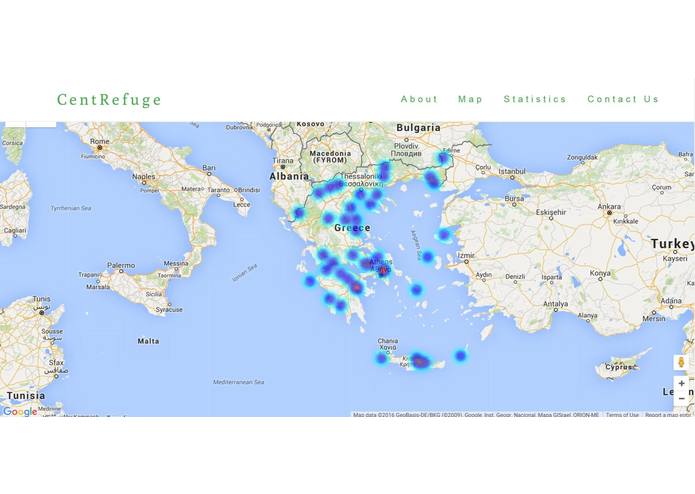695x494 pixels.
Task: Click the Greece country label
Action: coord(352,228)
